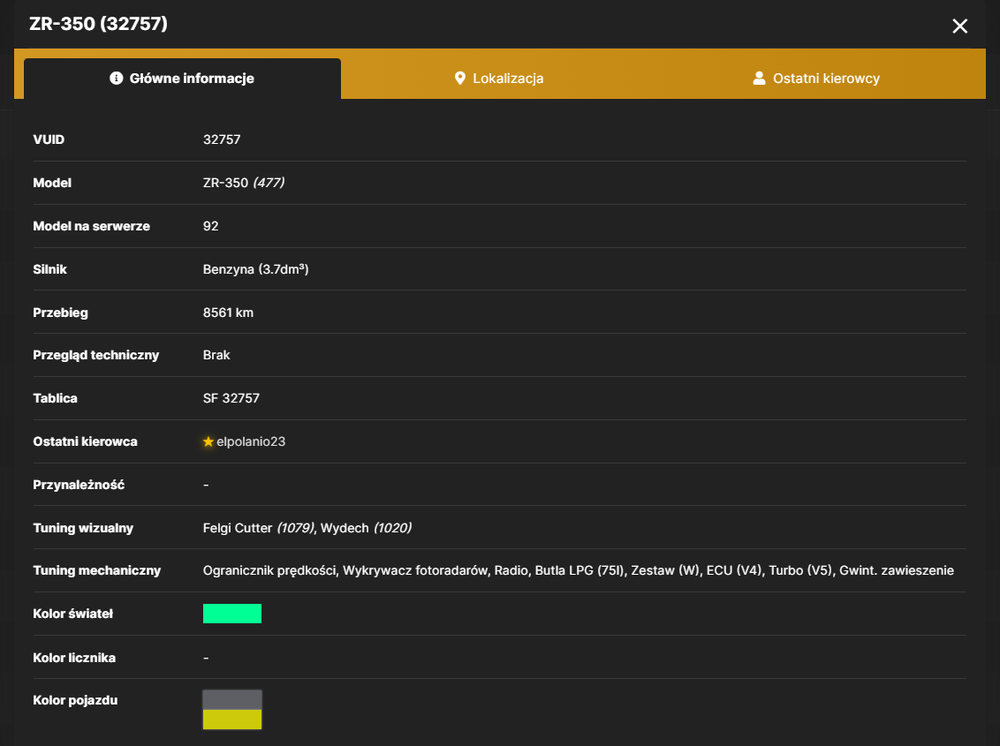
Task: Select Ogranicznik prędkości in Tuning mechaniczny
Action: click(x=270, y=571)
